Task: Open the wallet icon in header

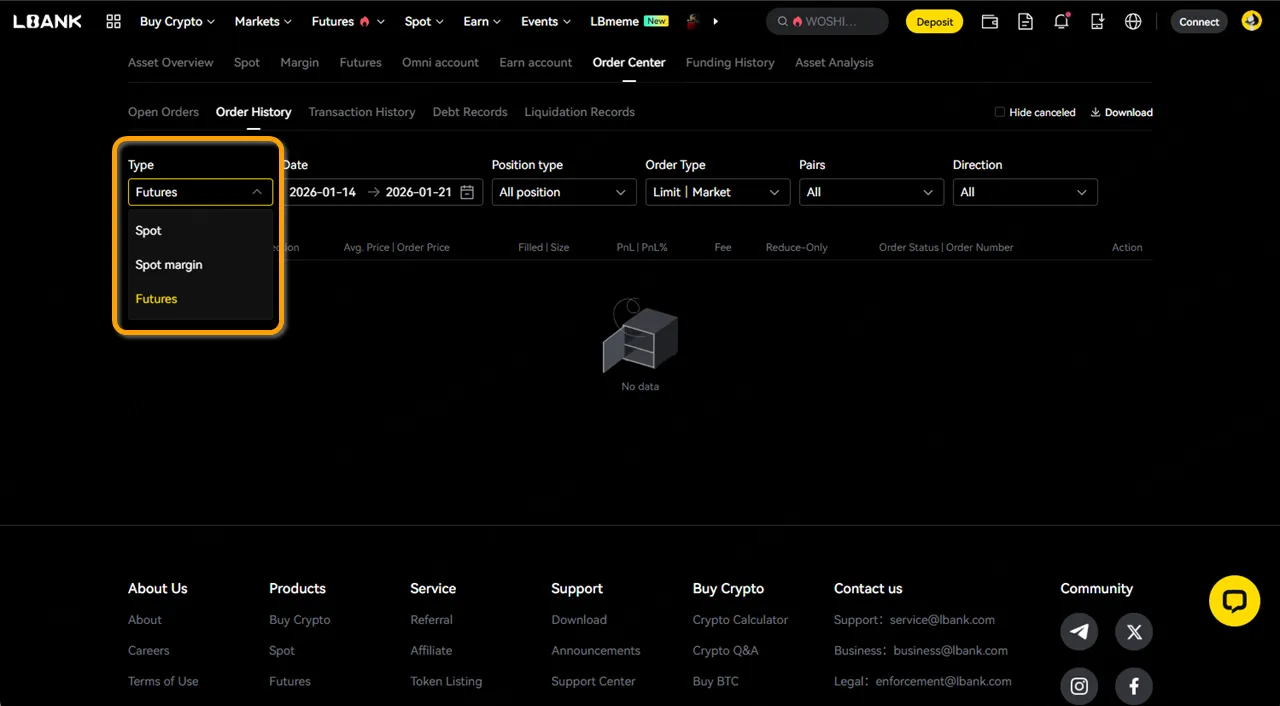Action: tap(989, 21)
